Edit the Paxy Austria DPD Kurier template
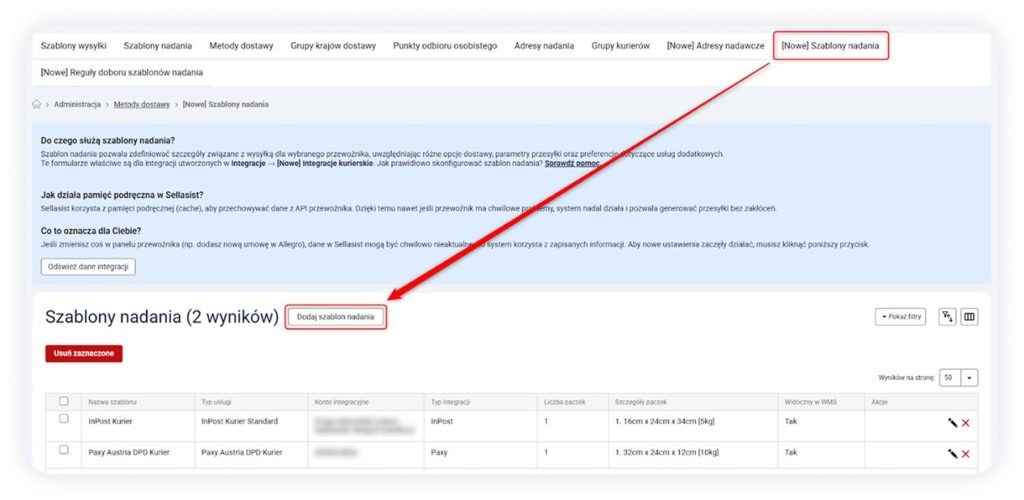1024x500 pixels. coord(952,453)
